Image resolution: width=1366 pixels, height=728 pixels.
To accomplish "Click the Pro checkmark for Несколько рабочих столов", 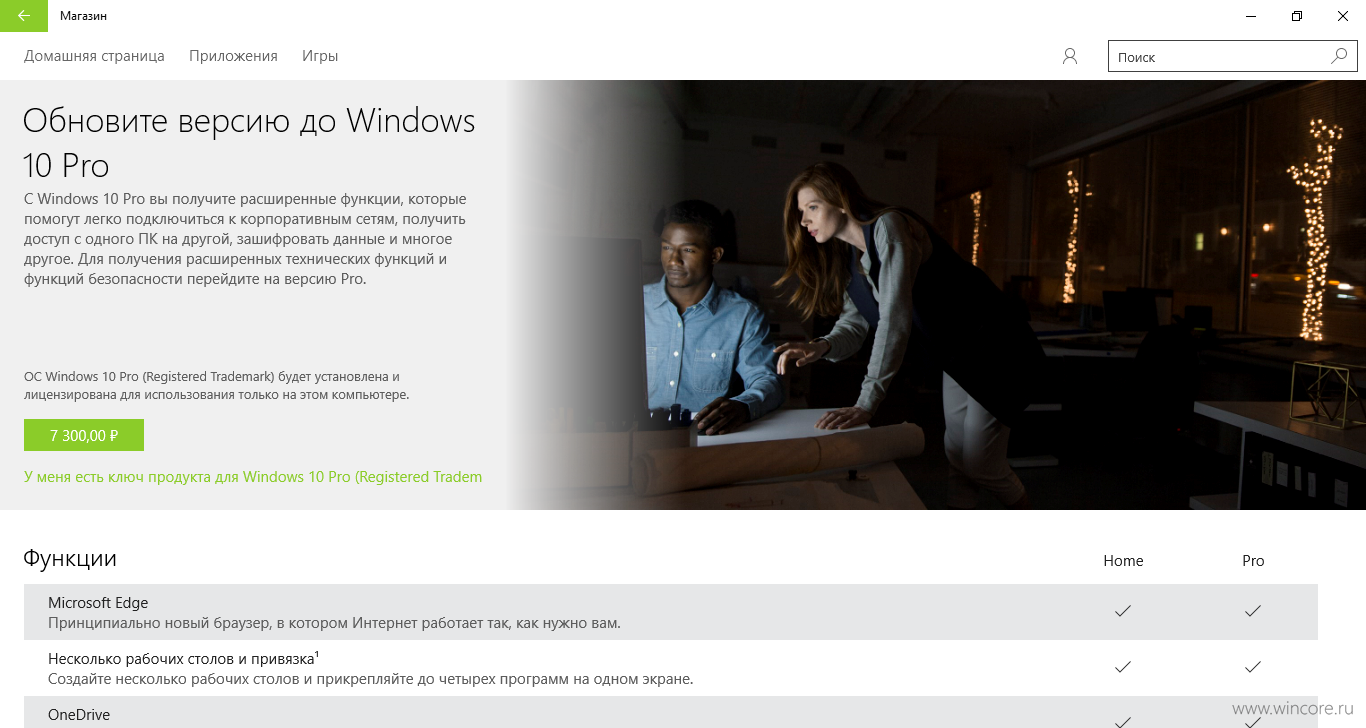I will click(1253, 666).
